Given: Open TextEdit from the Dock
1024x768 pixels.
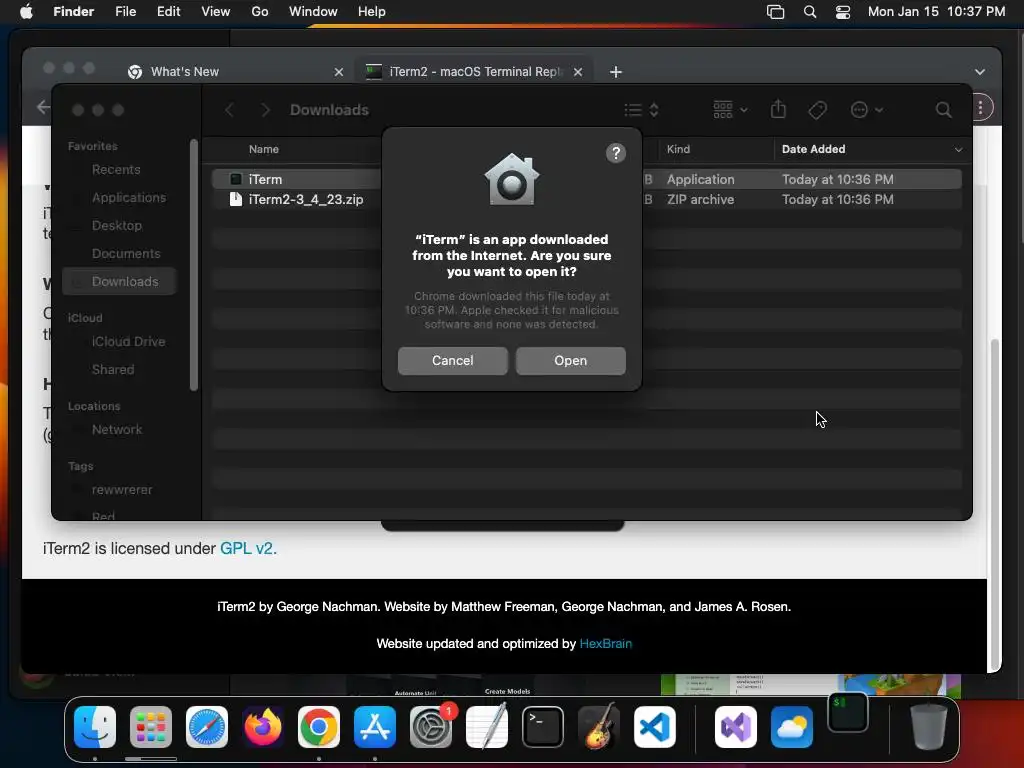Looking at the screenshot, I should (487, 727).
